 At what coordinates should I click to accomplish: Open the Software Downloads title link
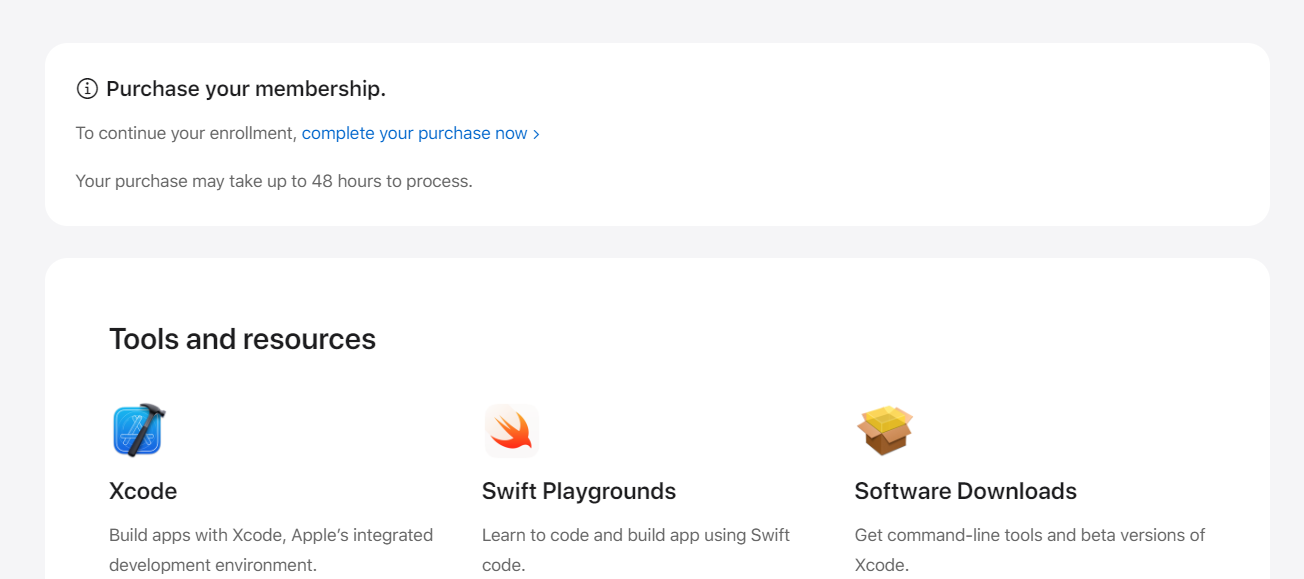click(x=965, y=491)
